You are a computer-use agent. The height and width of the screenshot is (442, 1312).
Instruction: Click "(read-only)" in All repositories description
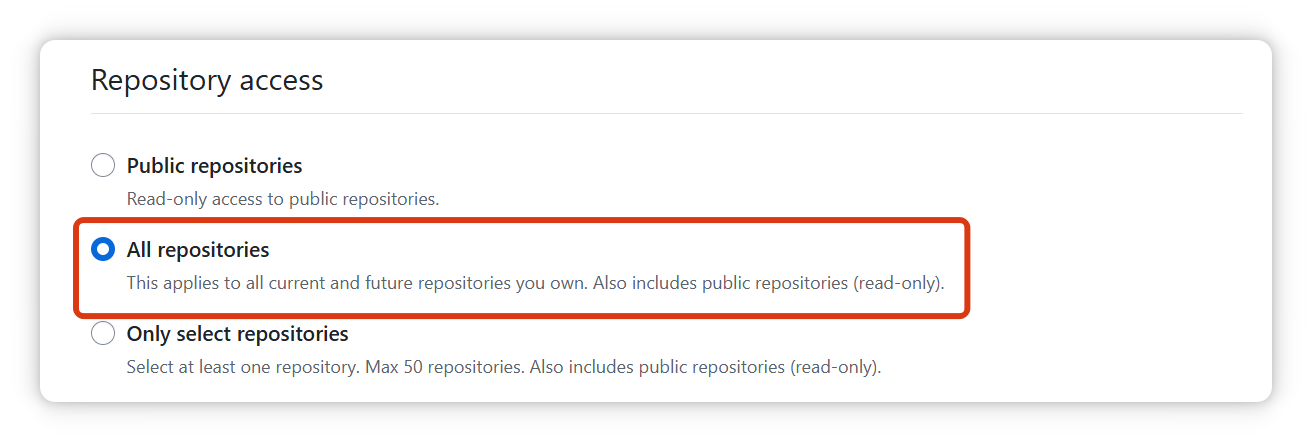[898, 283]
